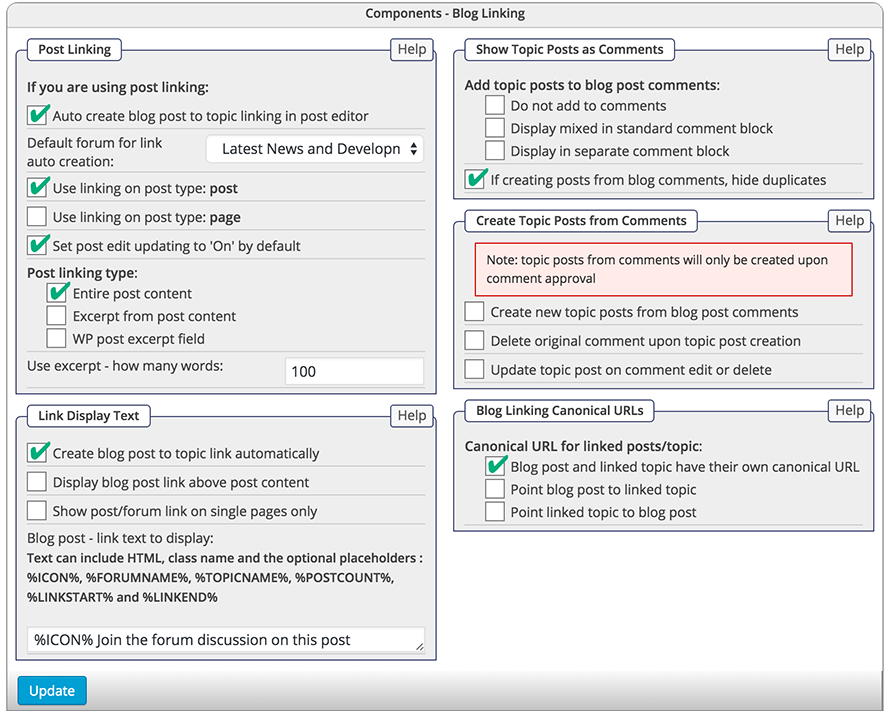This screenshot has width=888, height=711.
Task: Click the Help button for Post Linking
Action: (x=411, y=49)
